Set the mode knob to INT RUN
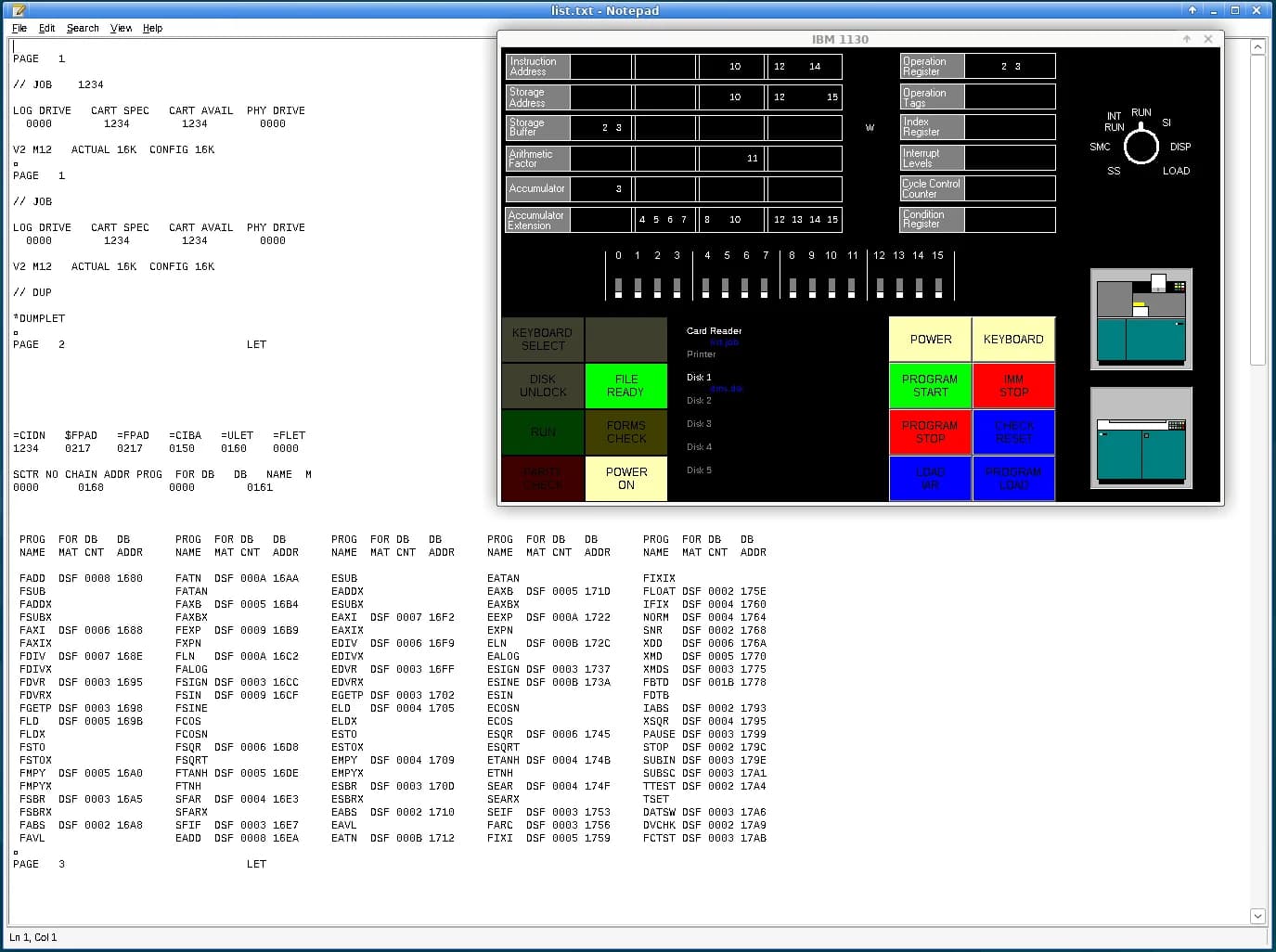This screenshot has width=1276, height=952. [1114, 122]
